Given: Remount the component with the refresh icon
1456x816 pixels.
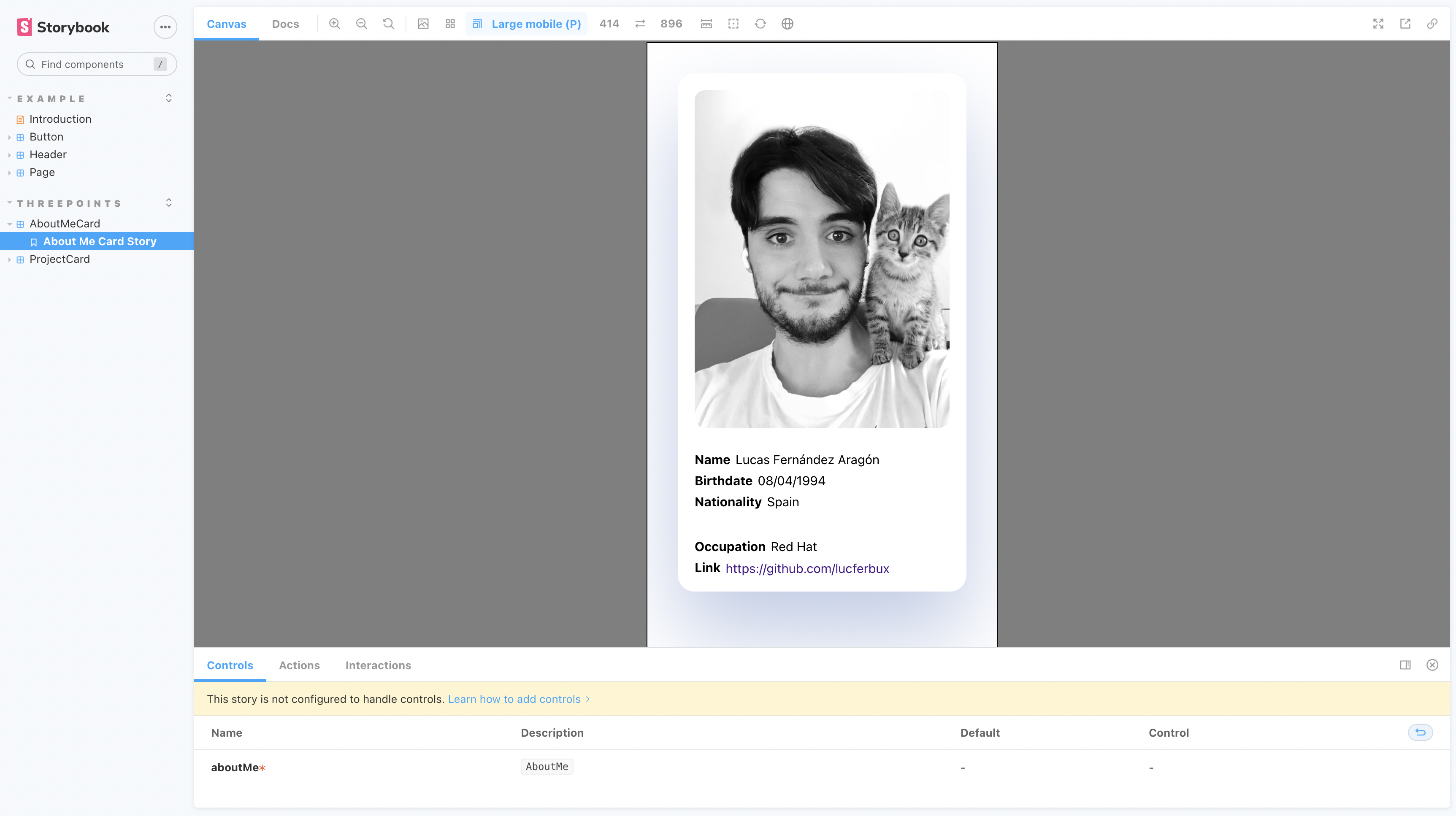Looking at the screenshot, I should pos(760,24).
